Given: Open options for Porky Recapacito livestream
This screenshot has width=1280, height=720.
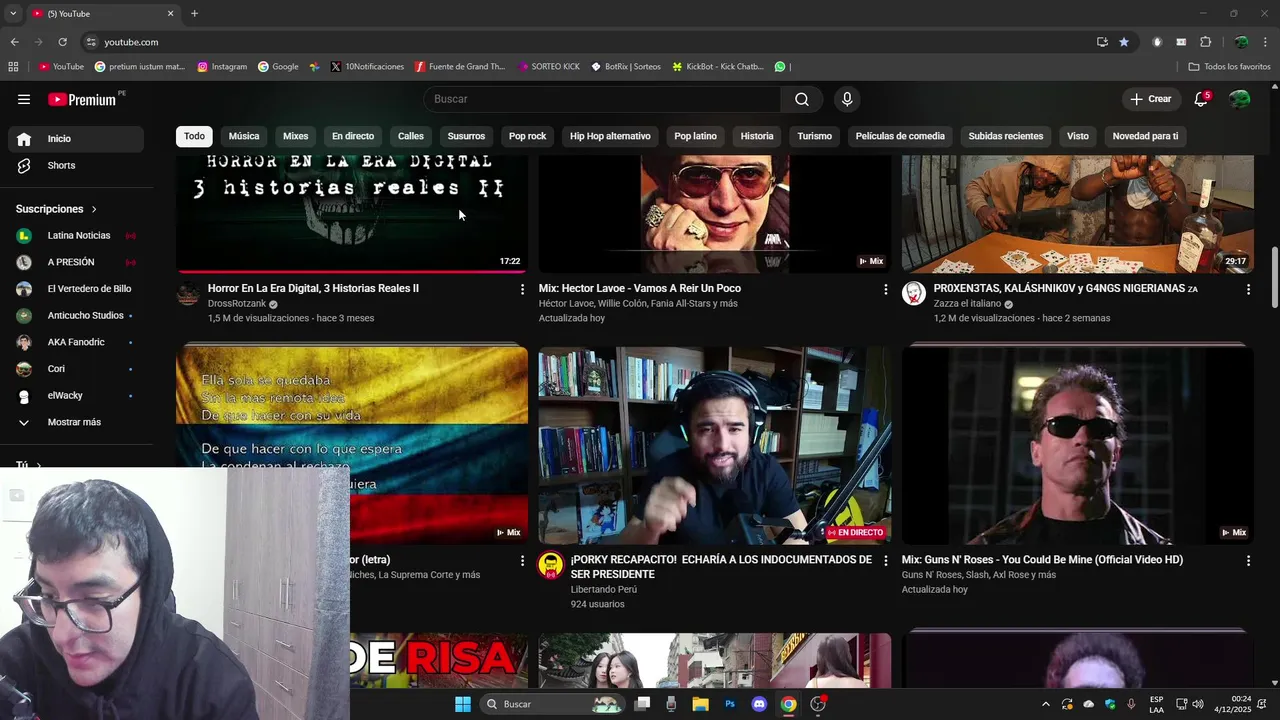Looking at the screenshot, I should pyautogui.click(x=885, y=561).
